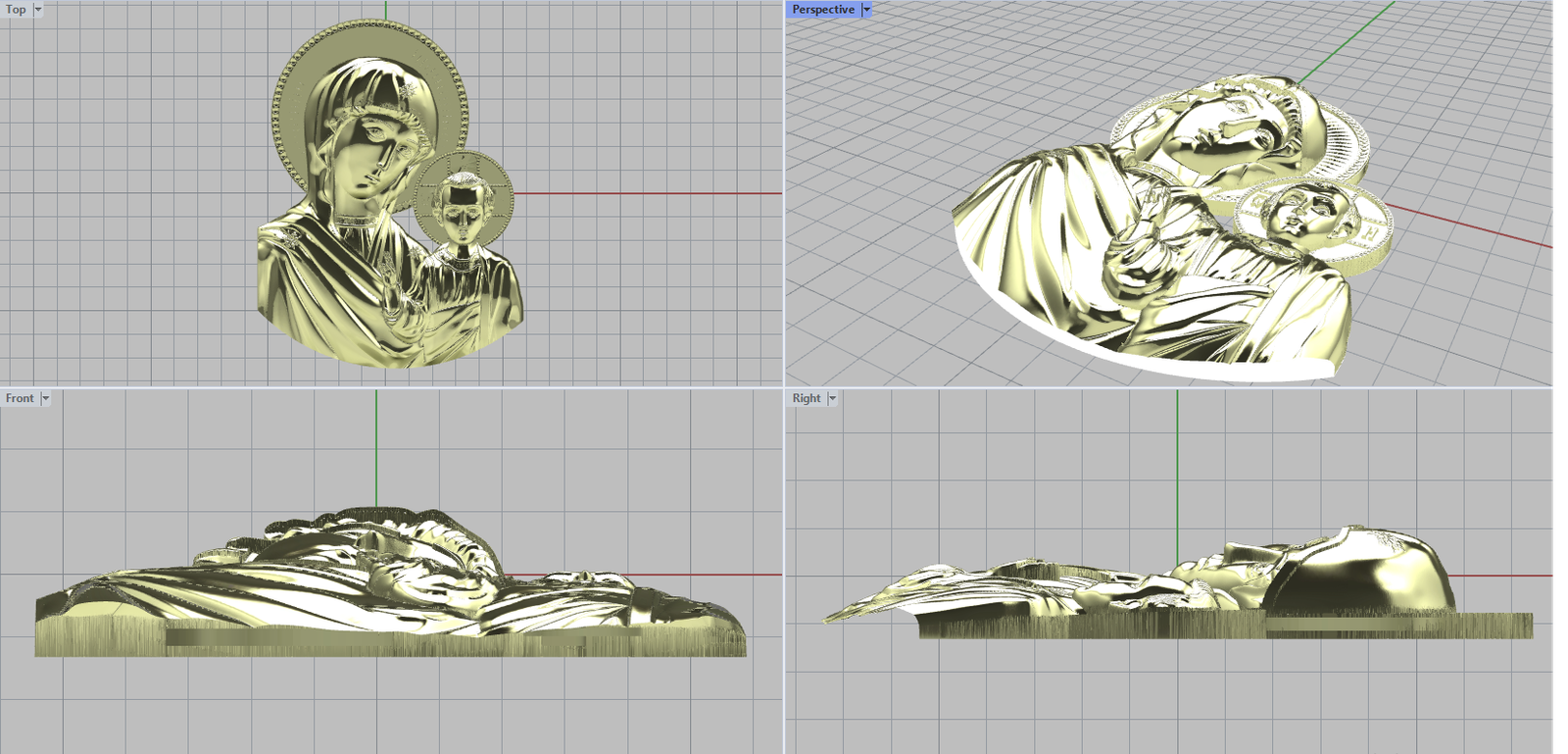Click the Top viewport title label
1568x754 pixels.
tap(16, 9)
